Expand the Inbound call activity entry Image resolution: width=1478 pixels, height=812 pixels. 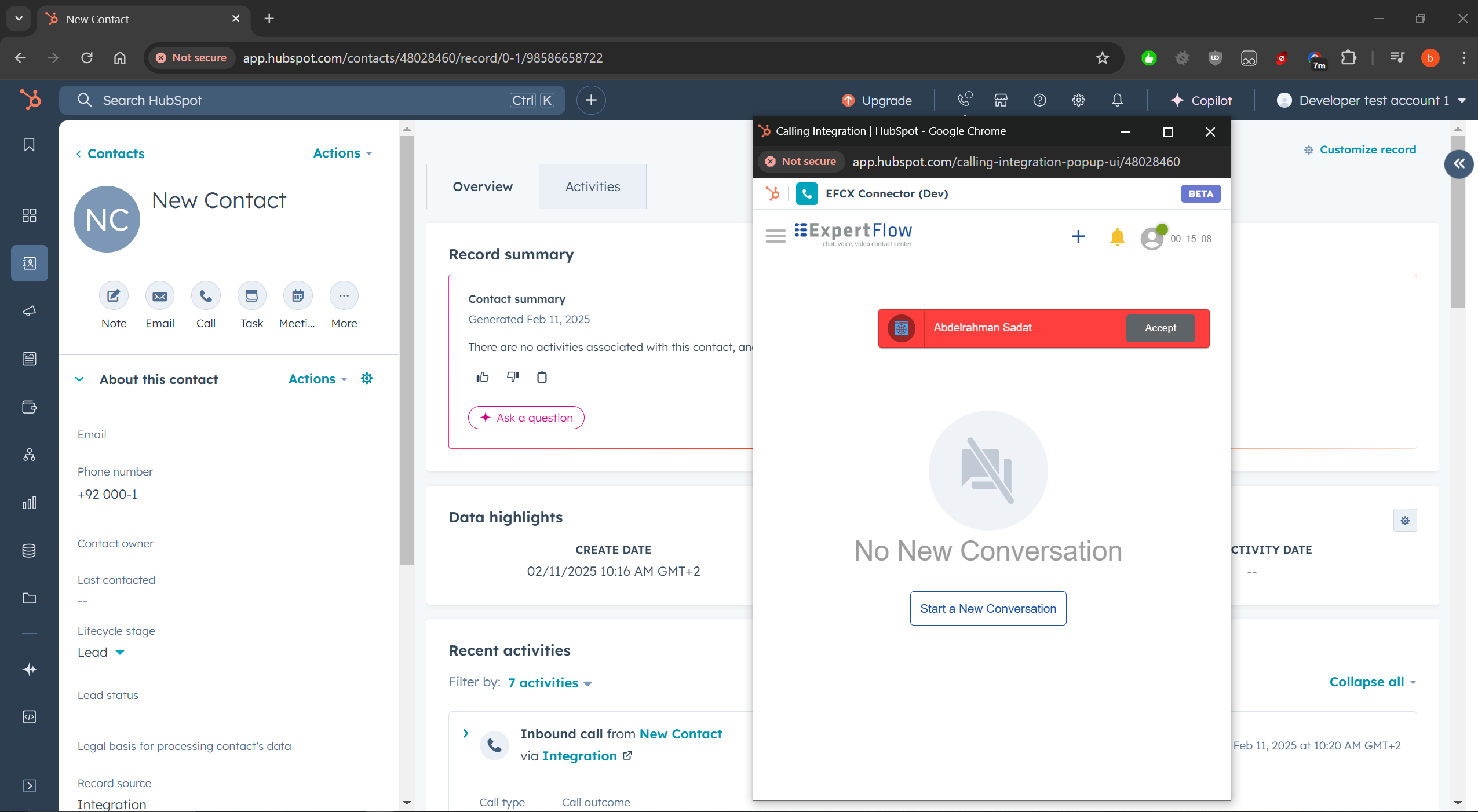466,734
